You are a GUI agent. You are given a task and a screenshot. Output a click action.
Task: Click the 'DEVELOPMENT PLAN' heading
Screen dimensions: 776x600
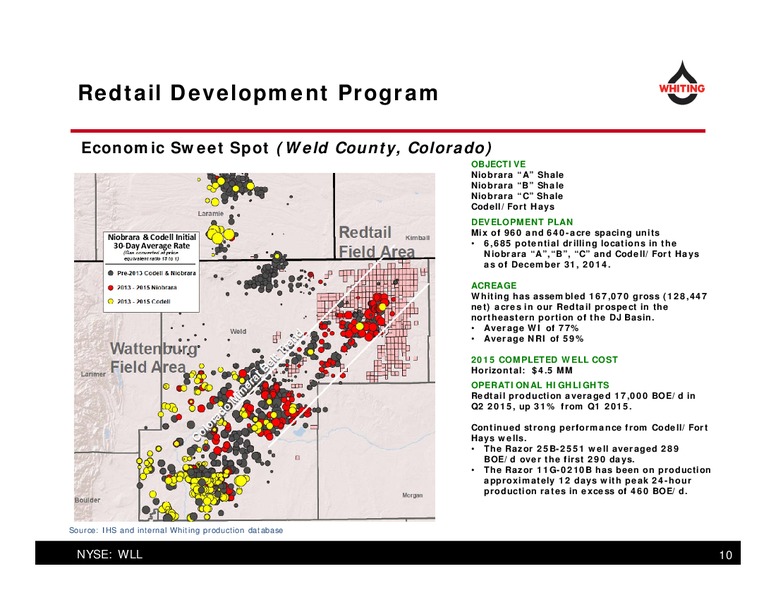[522, 222]
